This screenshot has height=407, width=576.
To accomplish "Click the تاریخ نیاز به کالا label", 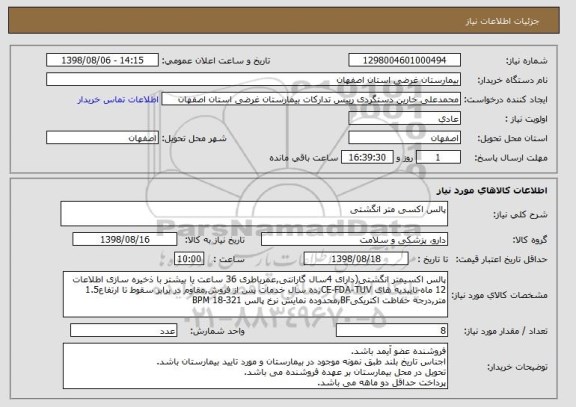I will [215, 240].
